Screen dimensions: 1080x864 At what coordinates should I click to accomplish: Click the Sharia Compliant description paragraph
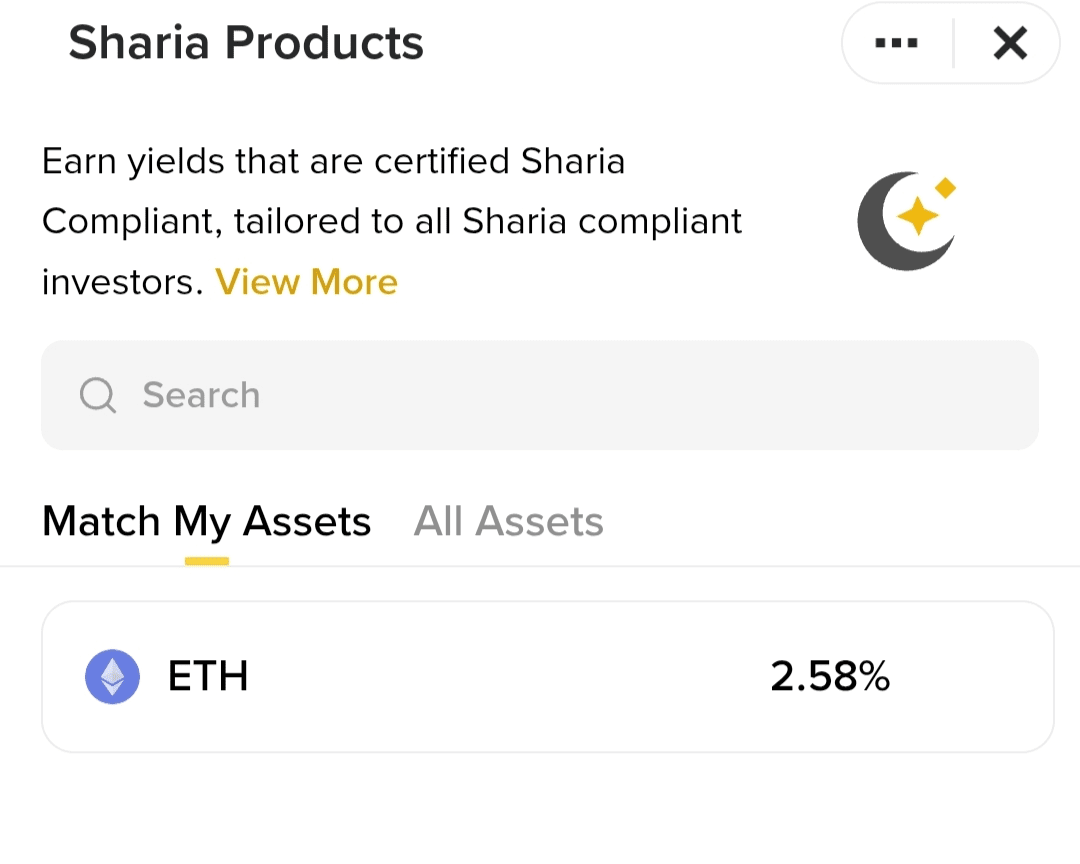coord(392,221)
